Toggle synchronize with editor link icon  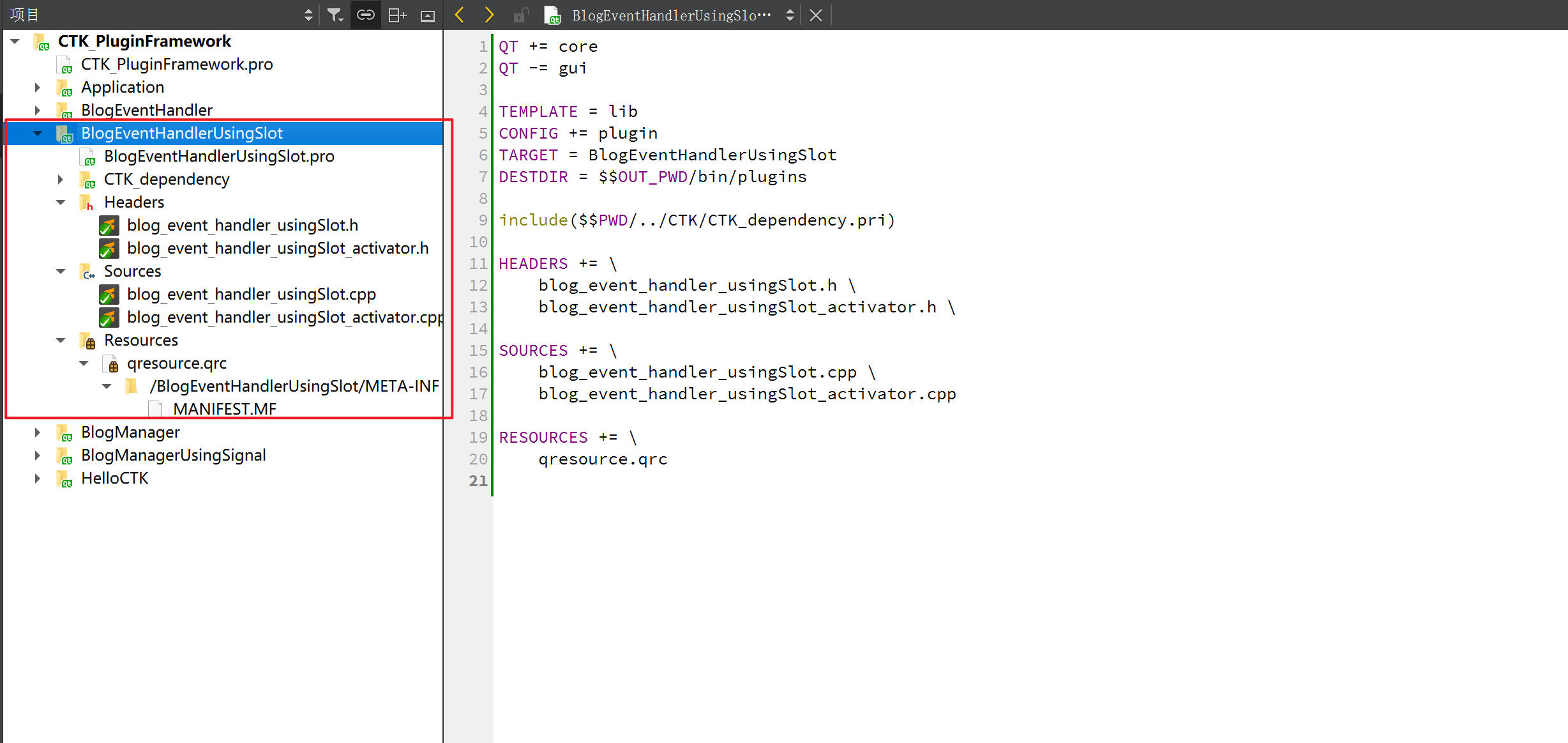tap(366, 15)
